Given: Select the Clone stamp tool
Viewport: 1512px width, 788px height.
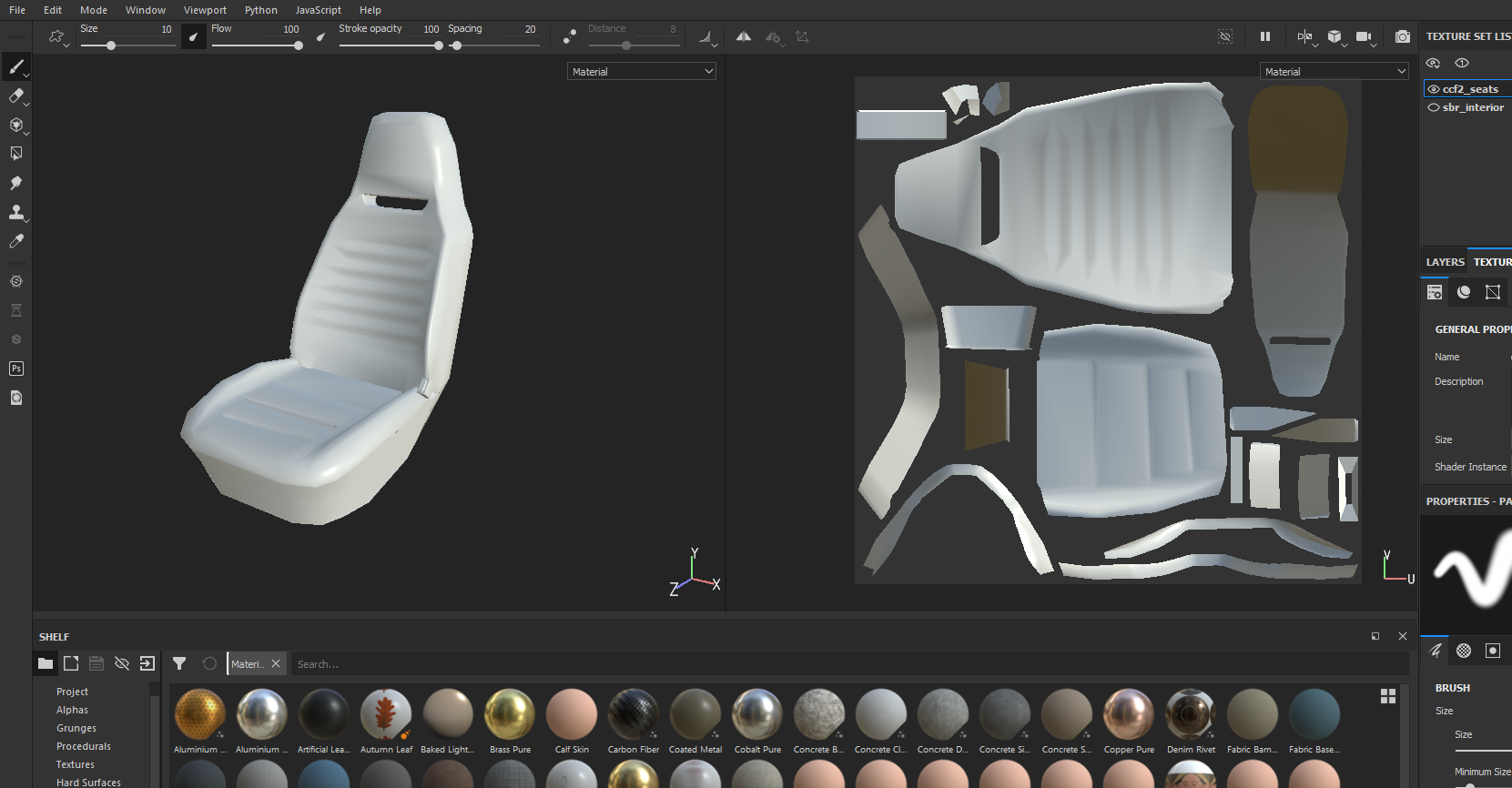Looking at the screenshot, I should [x=15, y=212].
